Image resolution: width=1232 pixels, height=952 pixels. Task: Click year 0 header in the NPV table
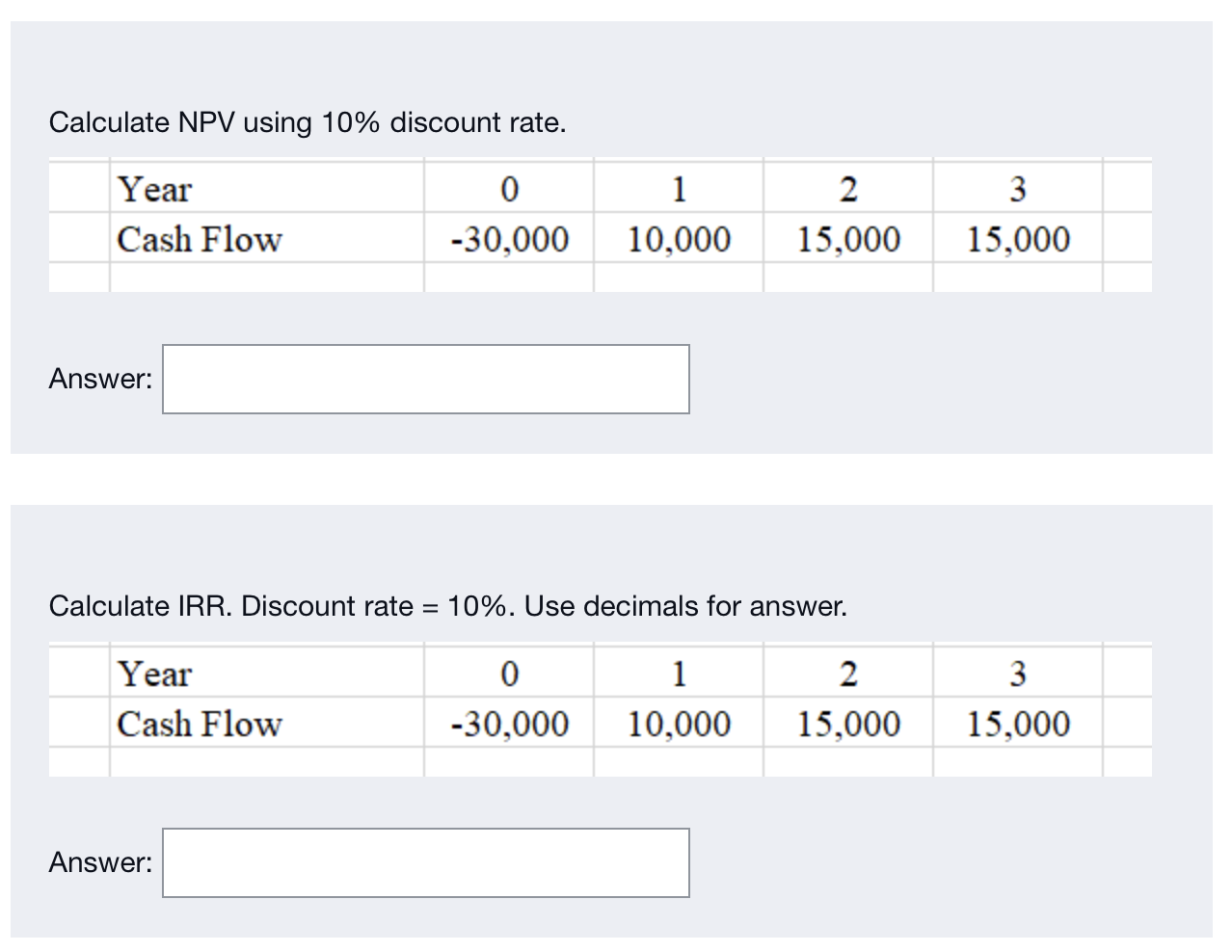click(x=510, y=190)
